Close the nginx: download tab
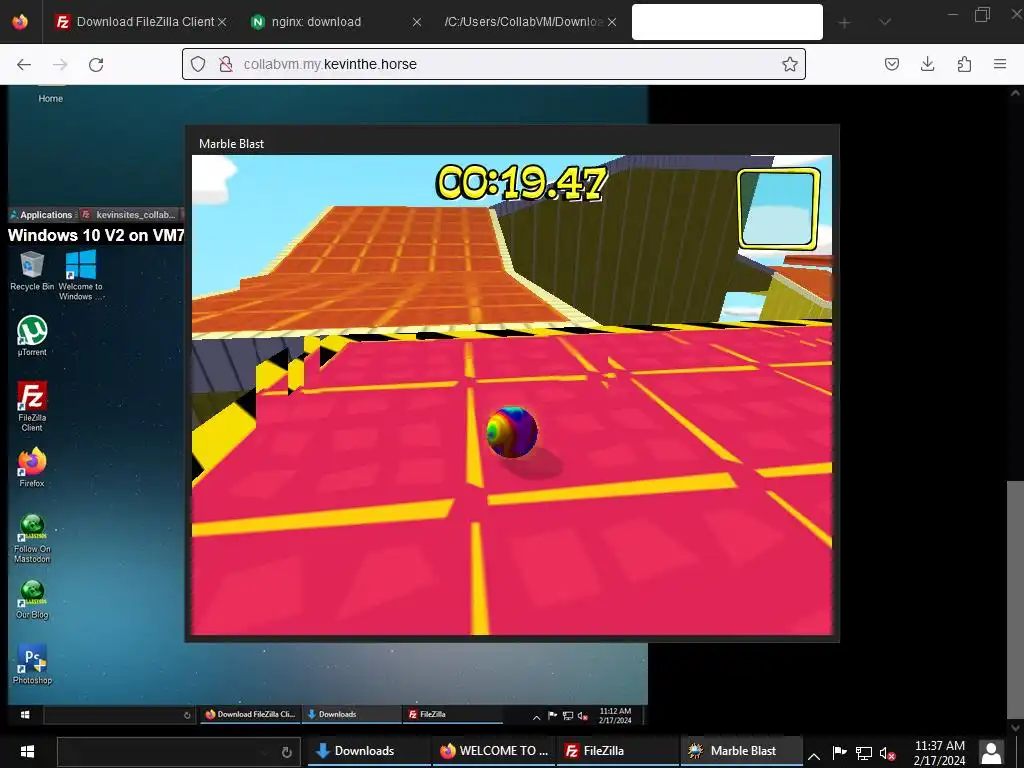 click(417, 22)
